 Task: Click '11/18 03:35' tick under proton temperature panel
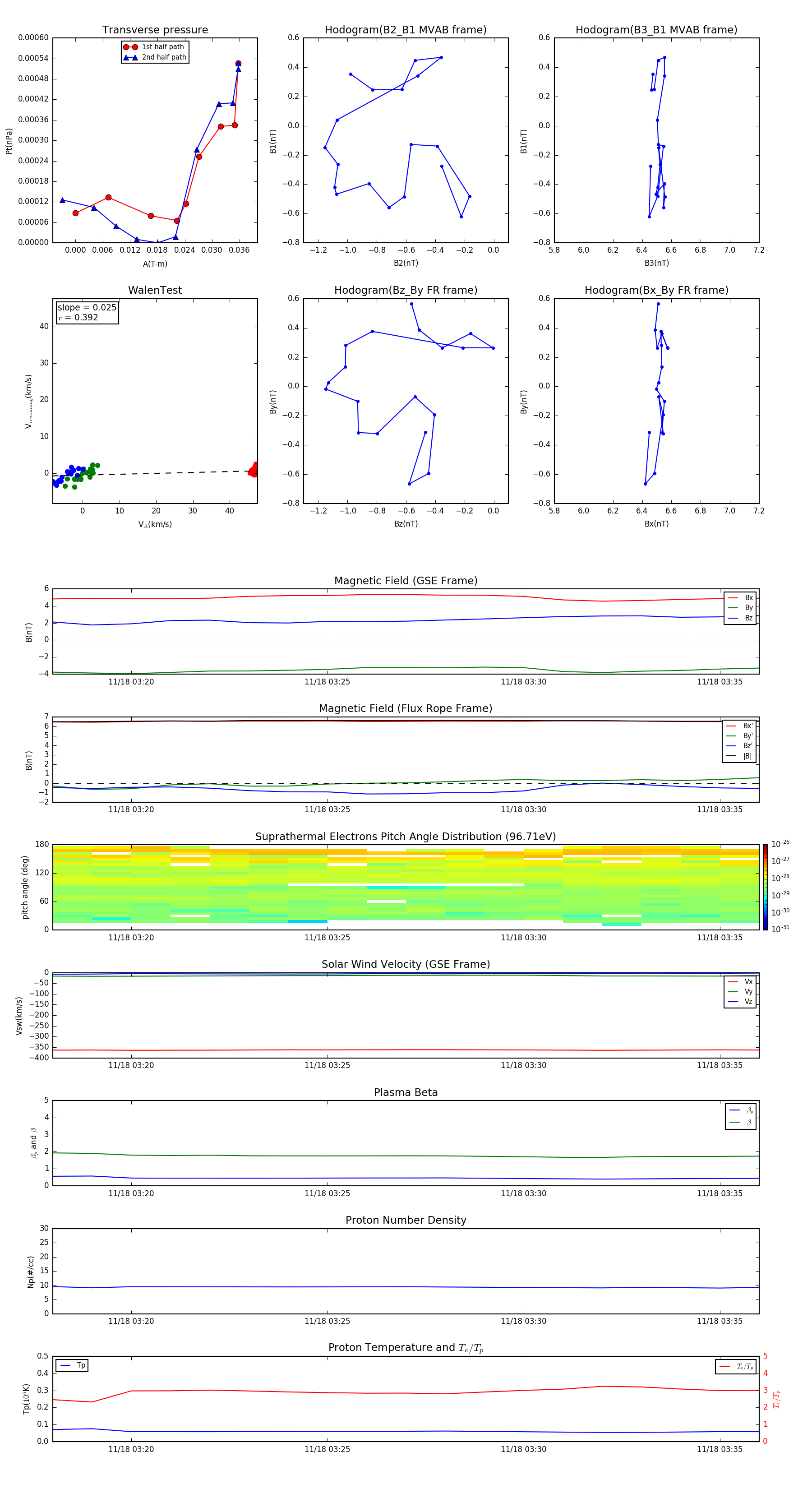pyautogui.click(x=720, y=1449)
